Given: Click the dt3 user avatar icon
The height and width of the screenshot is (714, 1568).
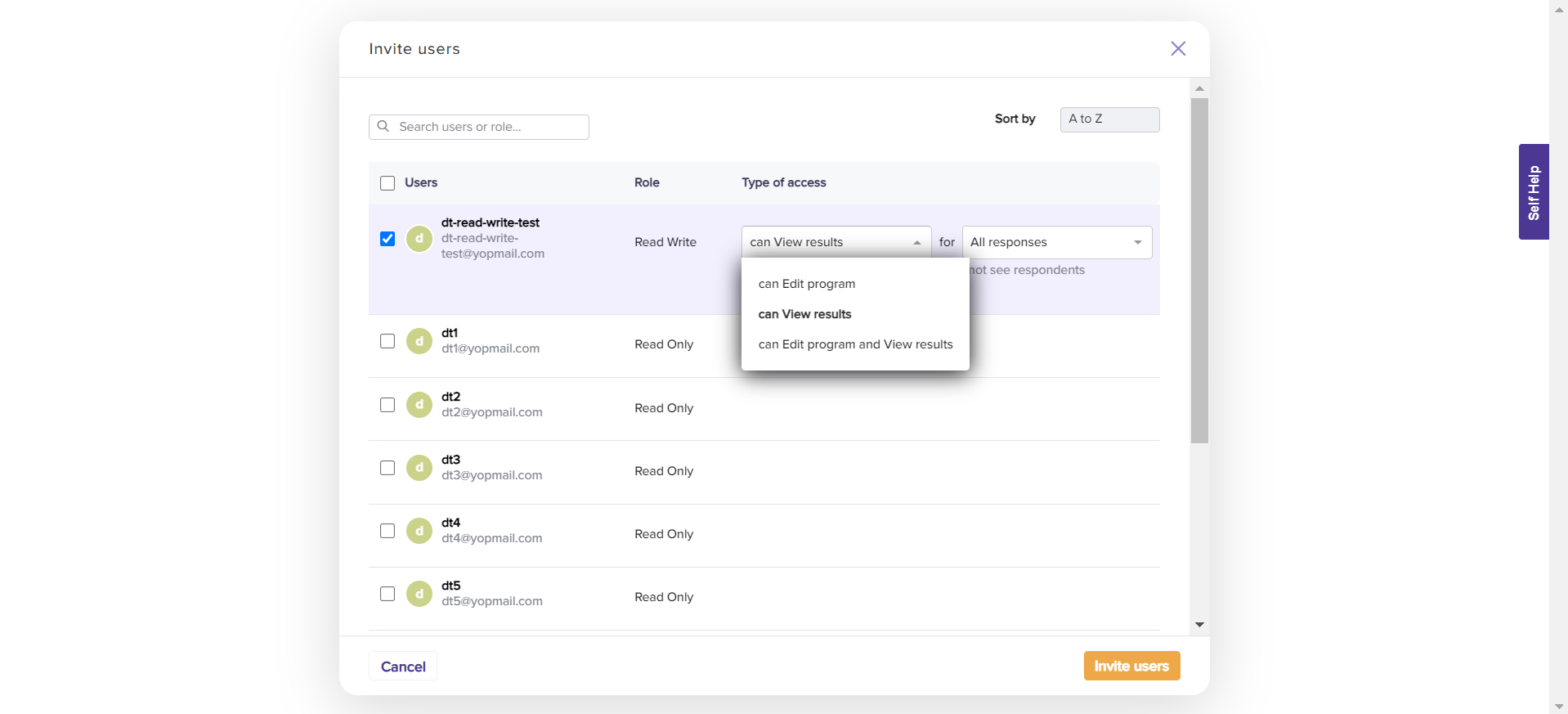Looking at the screenshot, I should click(419, 468).
